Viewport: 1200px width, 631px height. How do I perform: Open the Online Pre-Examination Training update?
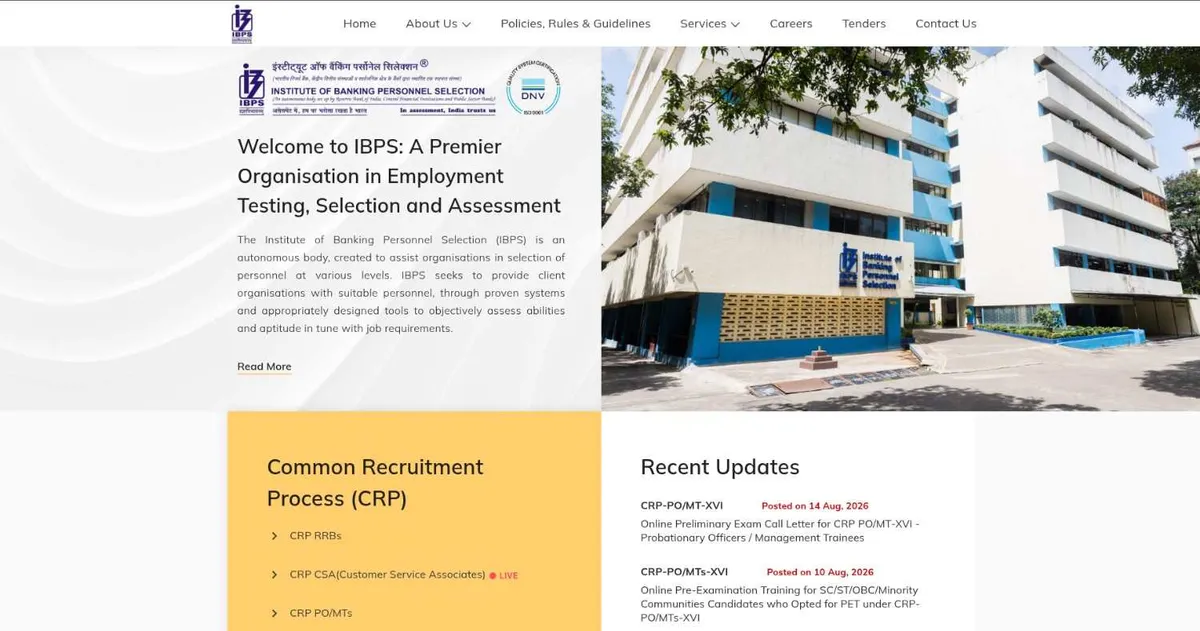pyautogui.click(x=780, y=604)
